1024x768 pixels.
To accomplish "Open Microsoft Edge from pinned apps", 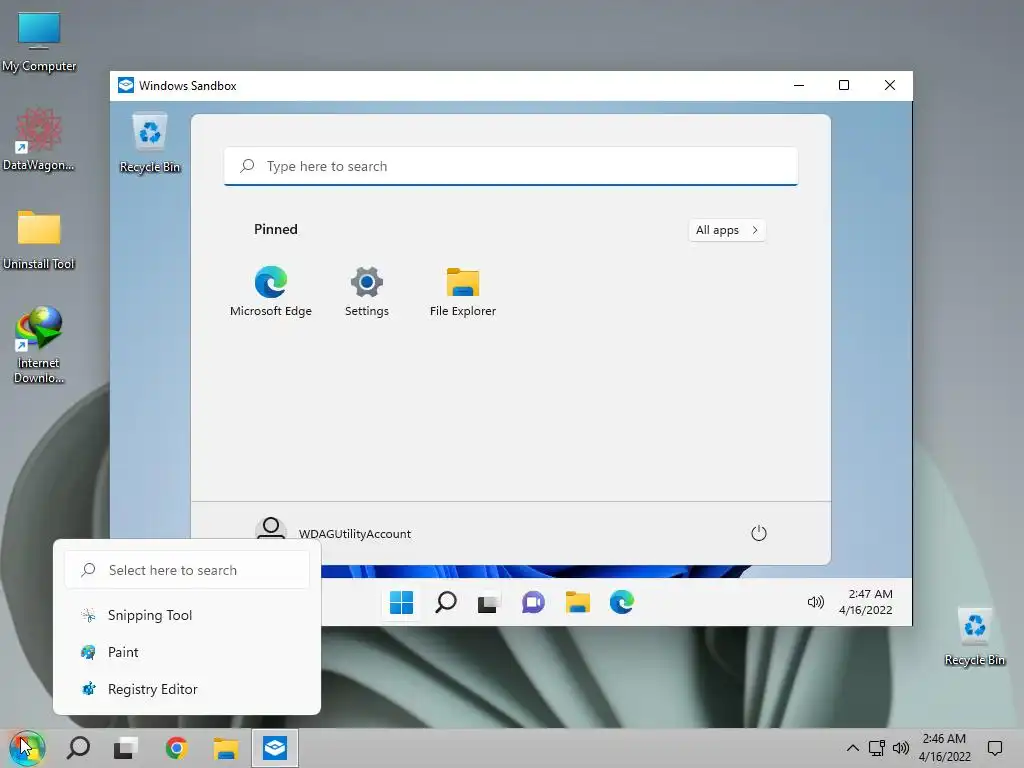I will [x=270, y=291].
